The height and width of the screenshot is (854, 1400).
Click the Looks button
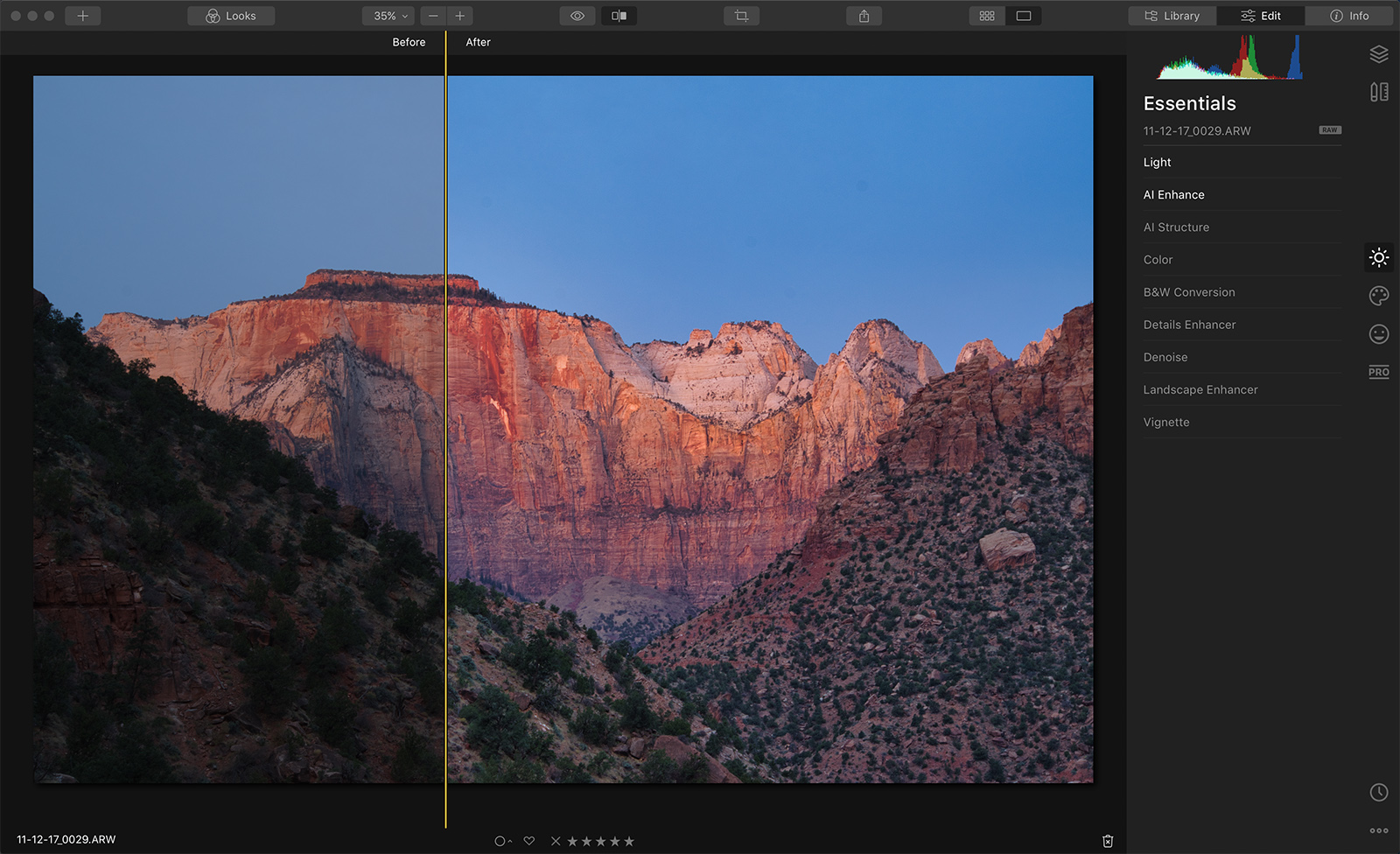pos(231,16)
